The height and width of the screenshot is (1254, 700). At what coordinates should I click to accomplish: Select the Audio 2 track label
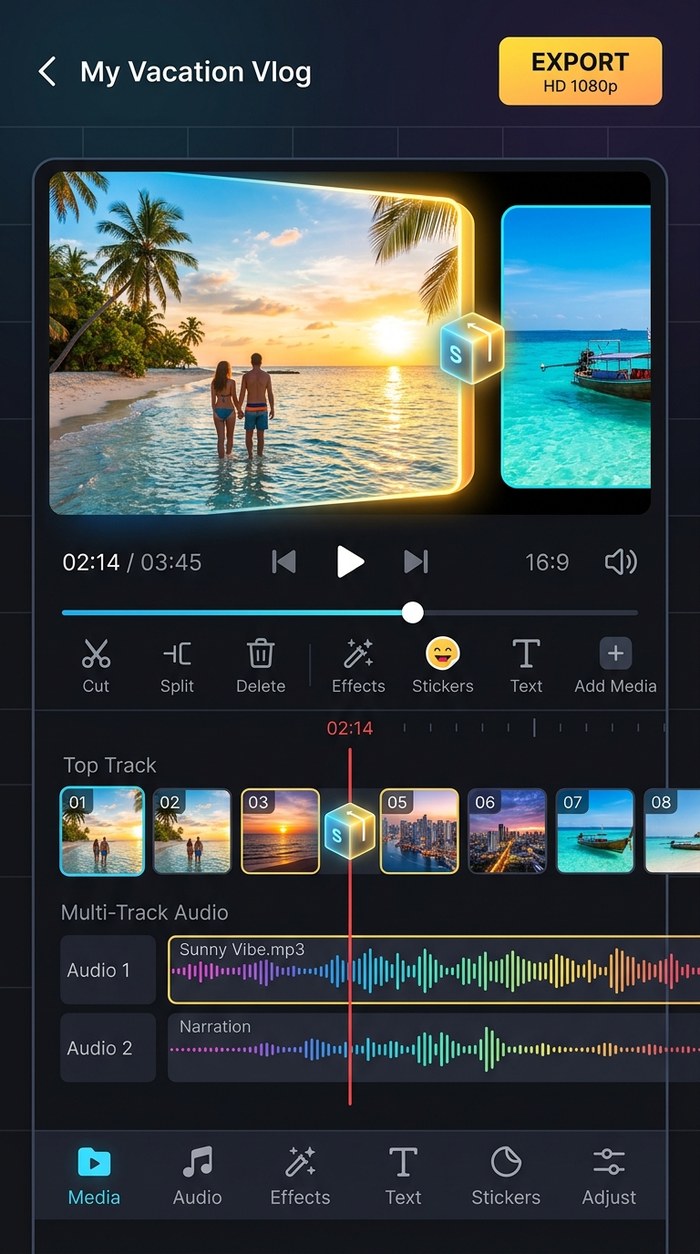click(x=108, y=1048)
